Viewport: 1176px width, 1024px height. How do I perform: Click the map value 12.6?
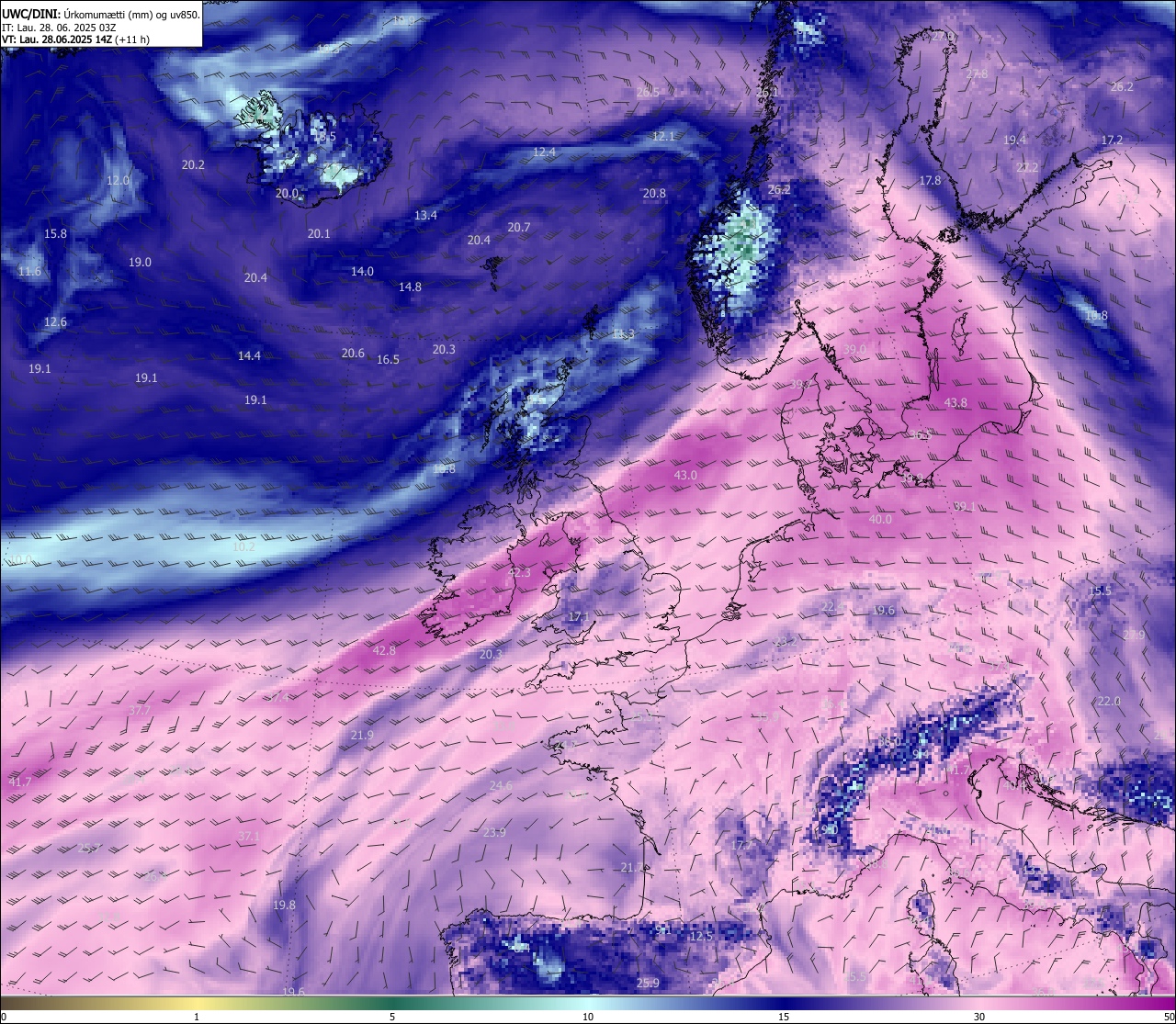coord(56,322)
